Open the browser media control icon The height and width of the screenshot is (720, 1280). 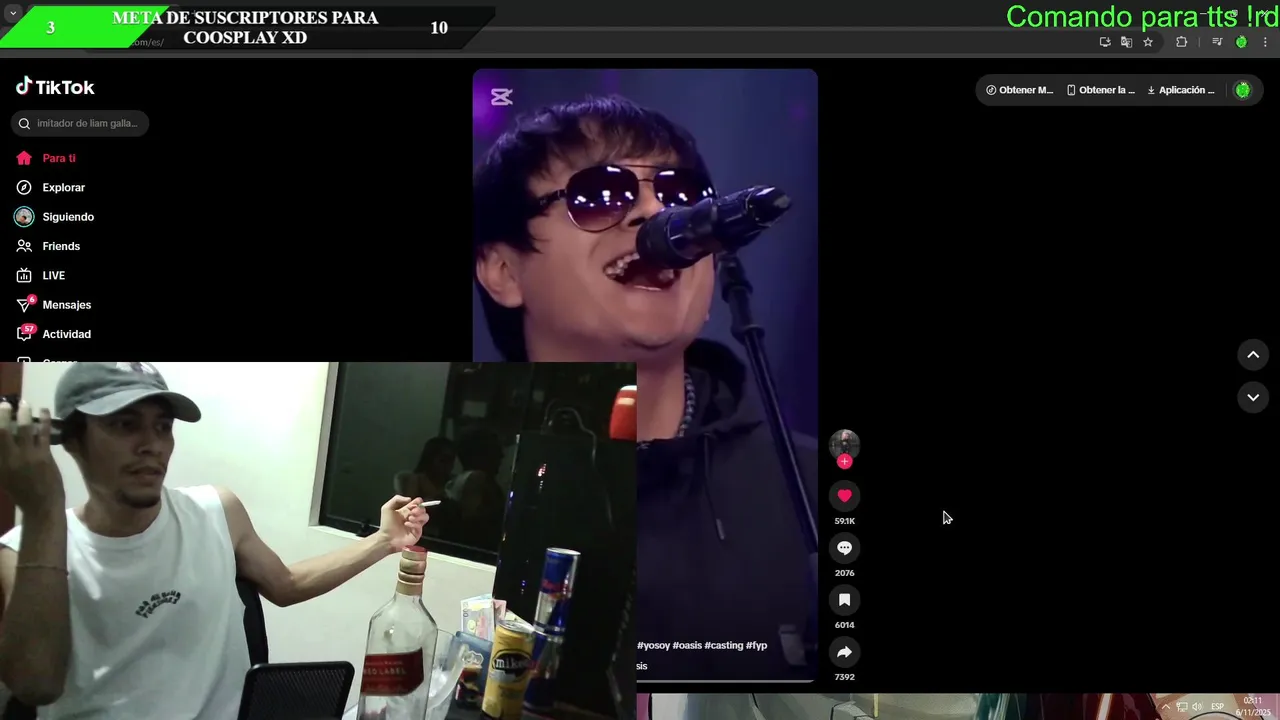click(x=1217, y=42)
